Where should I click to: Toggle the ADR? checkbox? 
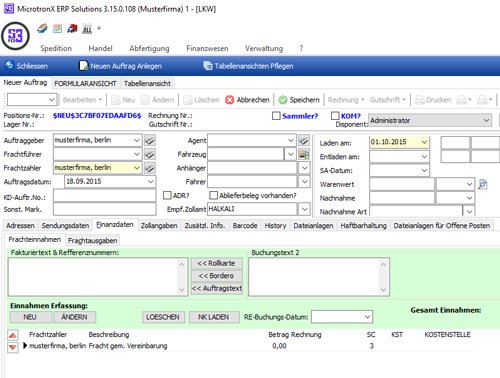point(167,195)
